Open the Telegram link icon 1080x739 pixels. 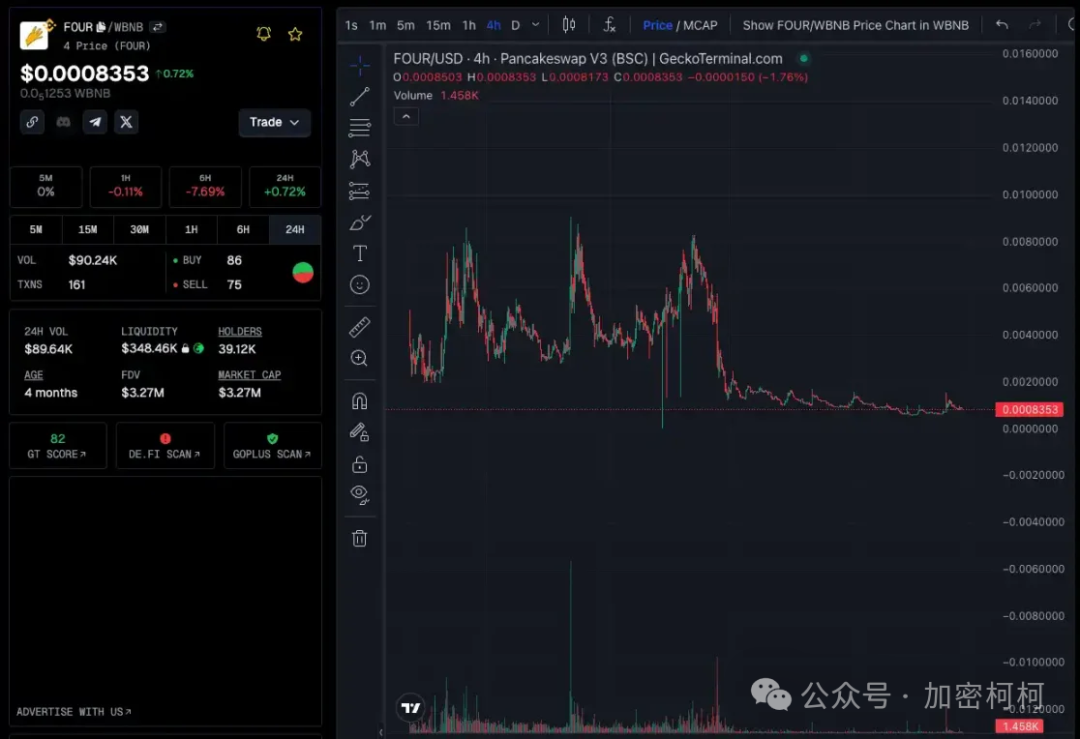click(x=95, y=122)
